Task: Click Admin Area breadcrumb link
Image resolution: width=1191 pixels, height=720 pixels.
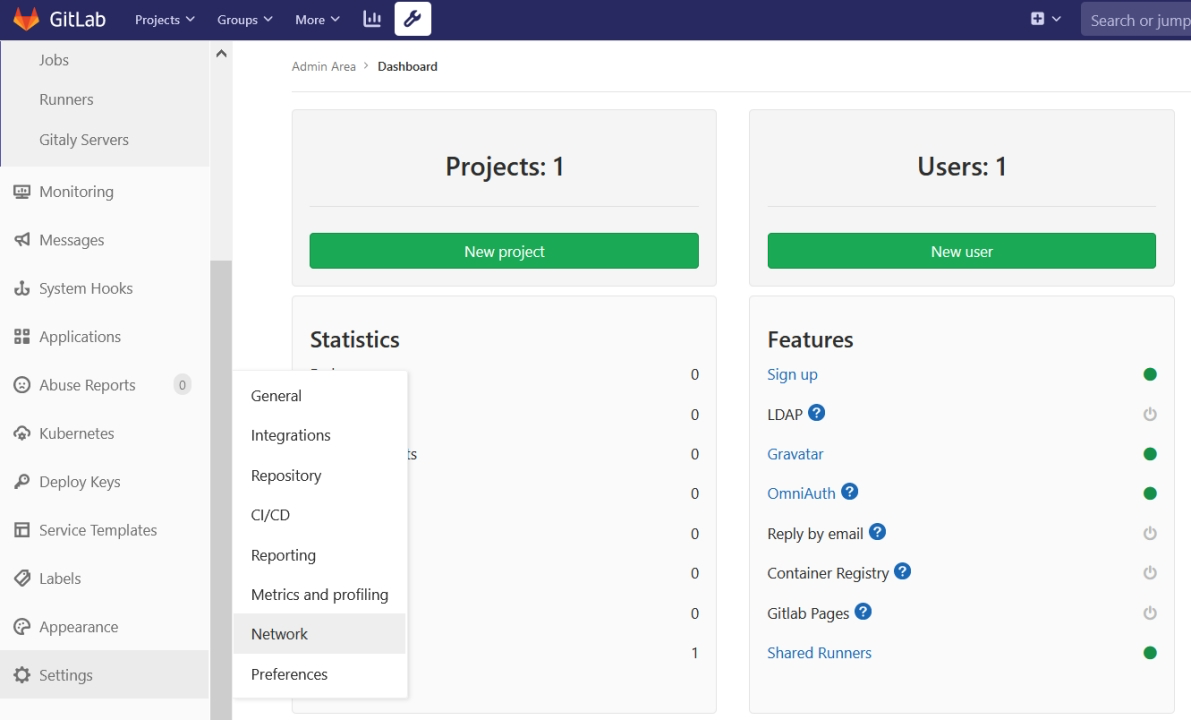Action: [324, 67]
